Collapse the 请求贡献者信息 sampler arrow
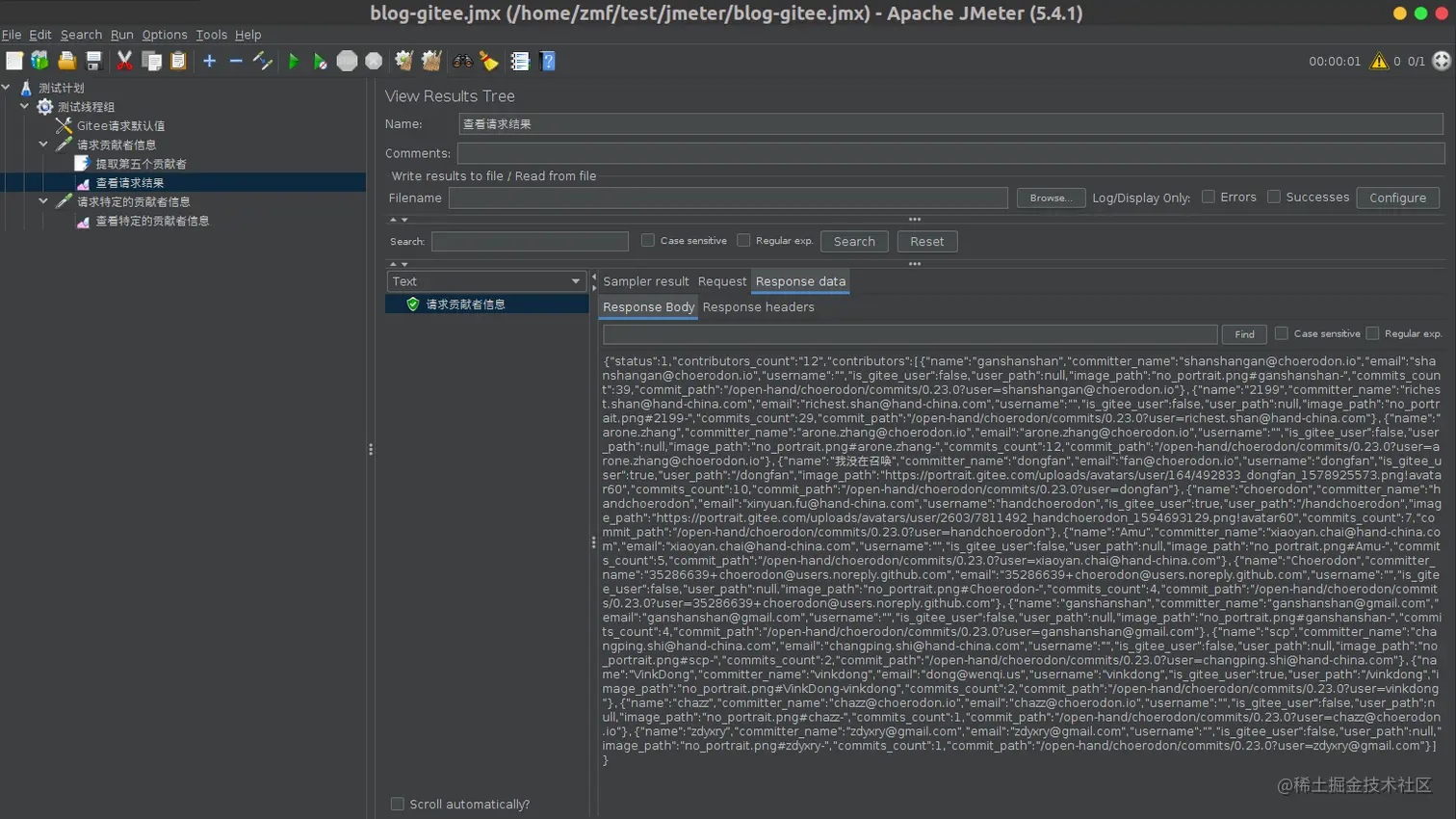1456x819 pixels. coord(43,145)
